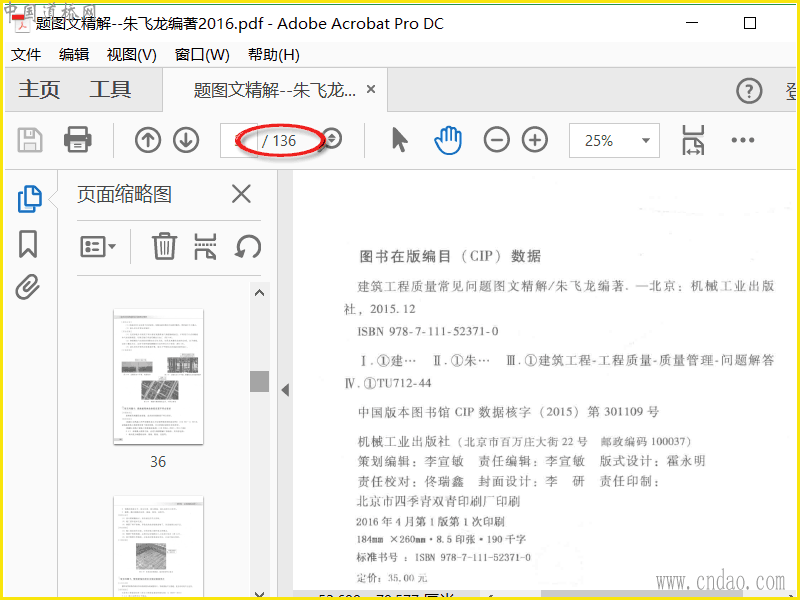Switch to the 工具 tab
The width and height of the screenshot is (800, 600).
pos(110,90)
